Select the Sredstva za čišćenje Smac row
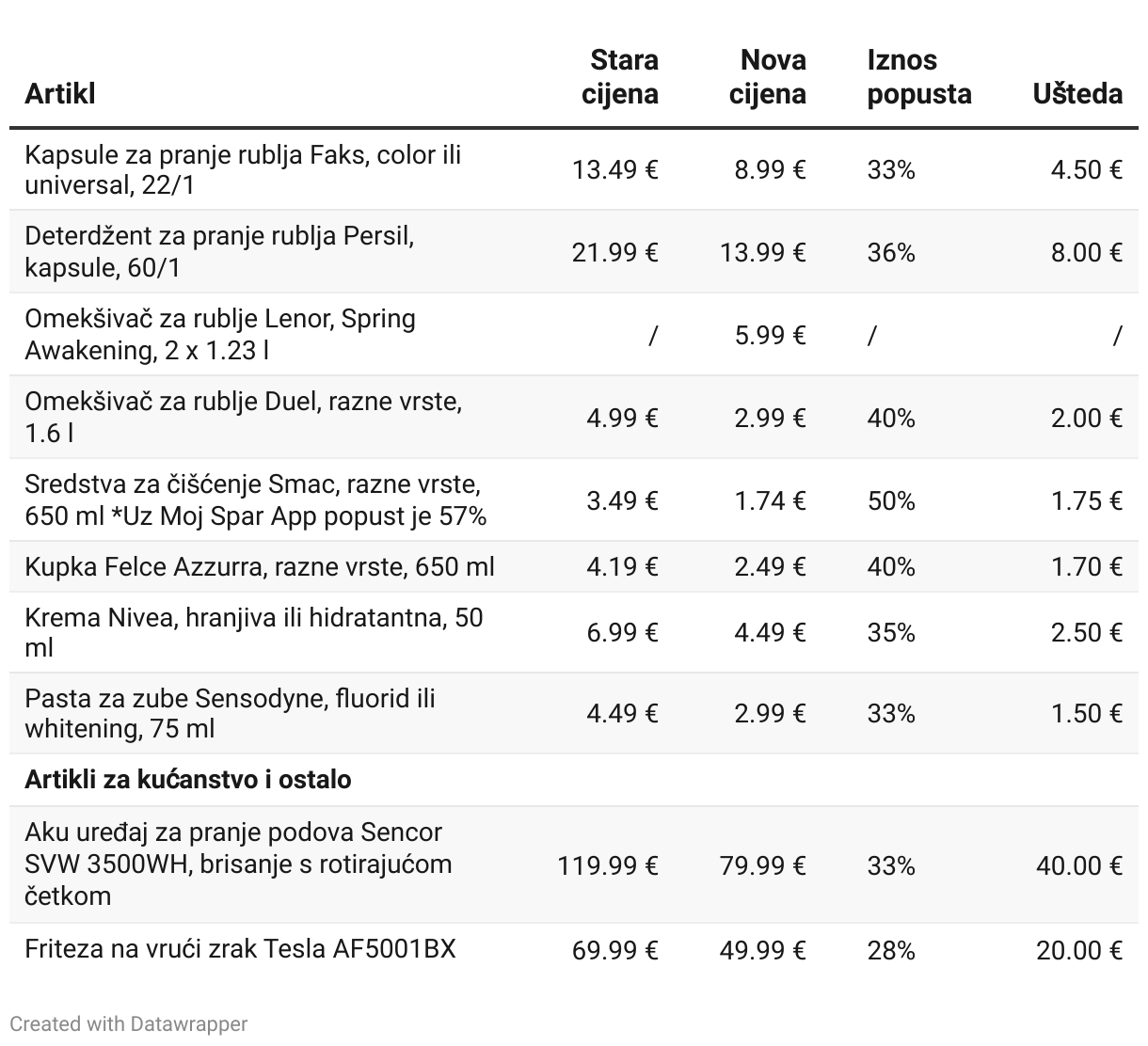The image size is (1148, 1046). click(x=574, y=499)
